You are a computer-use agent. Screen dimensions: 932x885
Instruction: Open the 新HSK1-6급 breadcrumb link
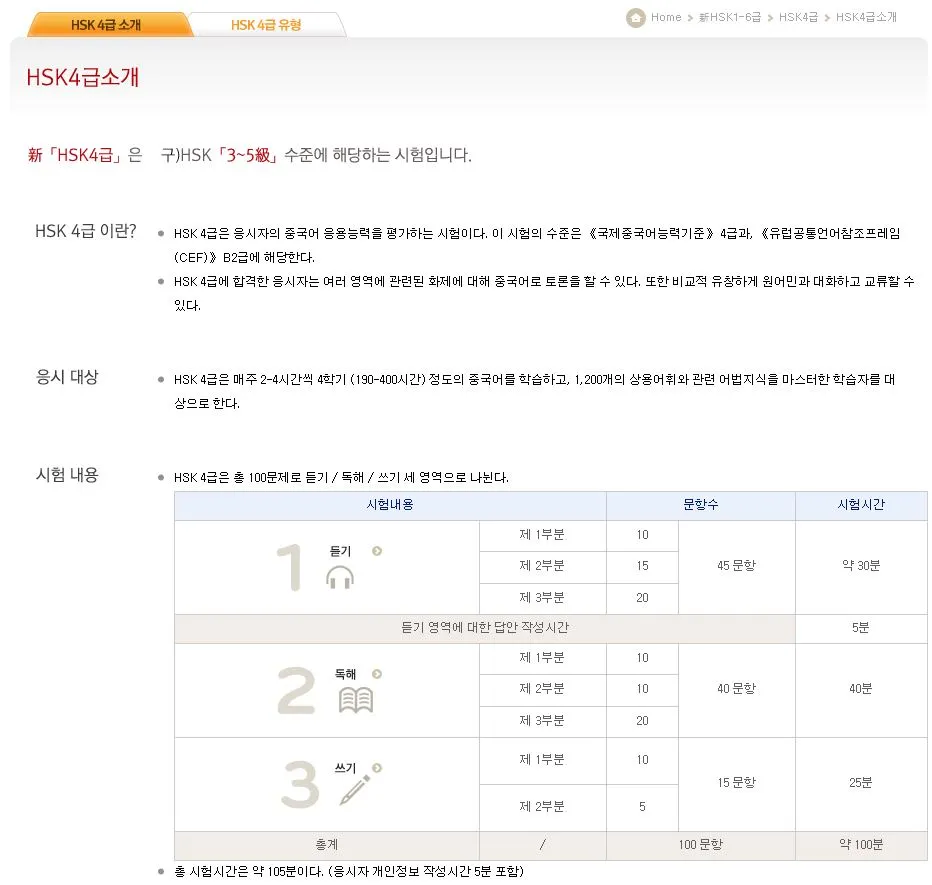[x=729, y=17]
